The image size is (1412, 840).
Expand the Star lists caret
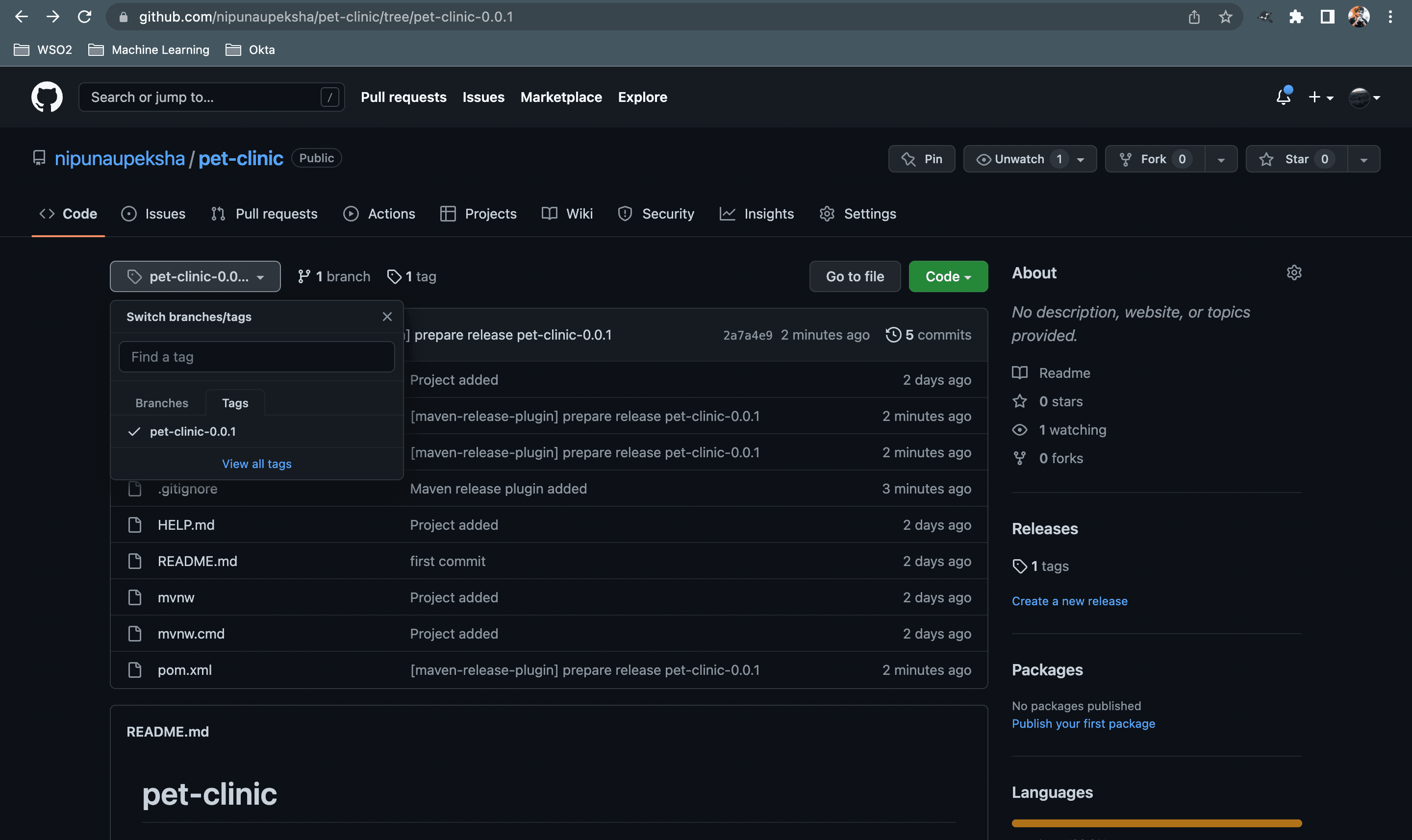(x=1364, y=159)
